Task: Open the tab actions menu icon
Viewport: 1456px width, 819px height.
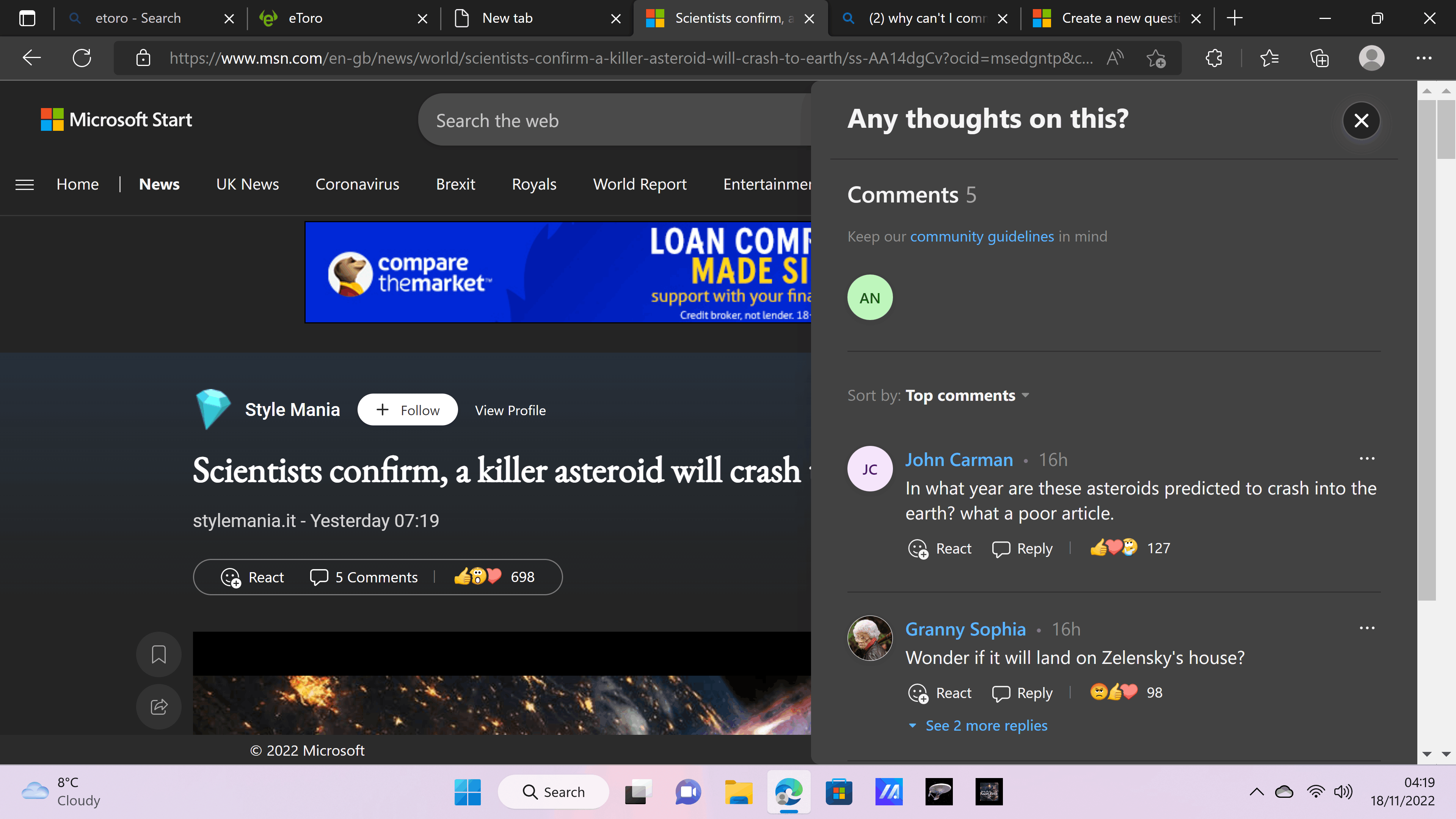Action: (x=27, y=18)
